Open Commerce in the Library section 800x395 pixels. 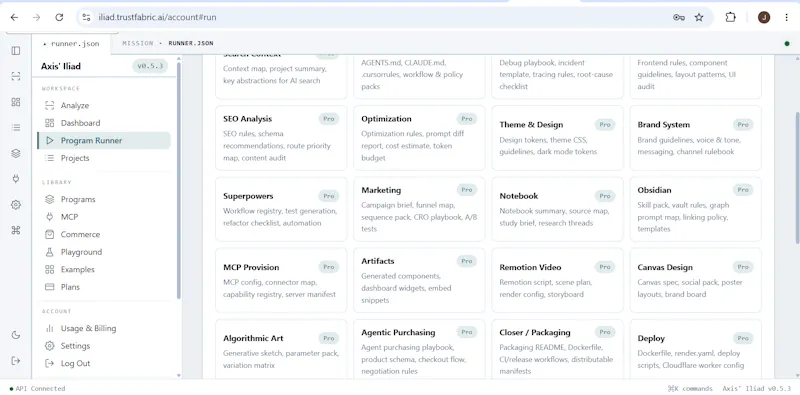click(x=104, y=235)
